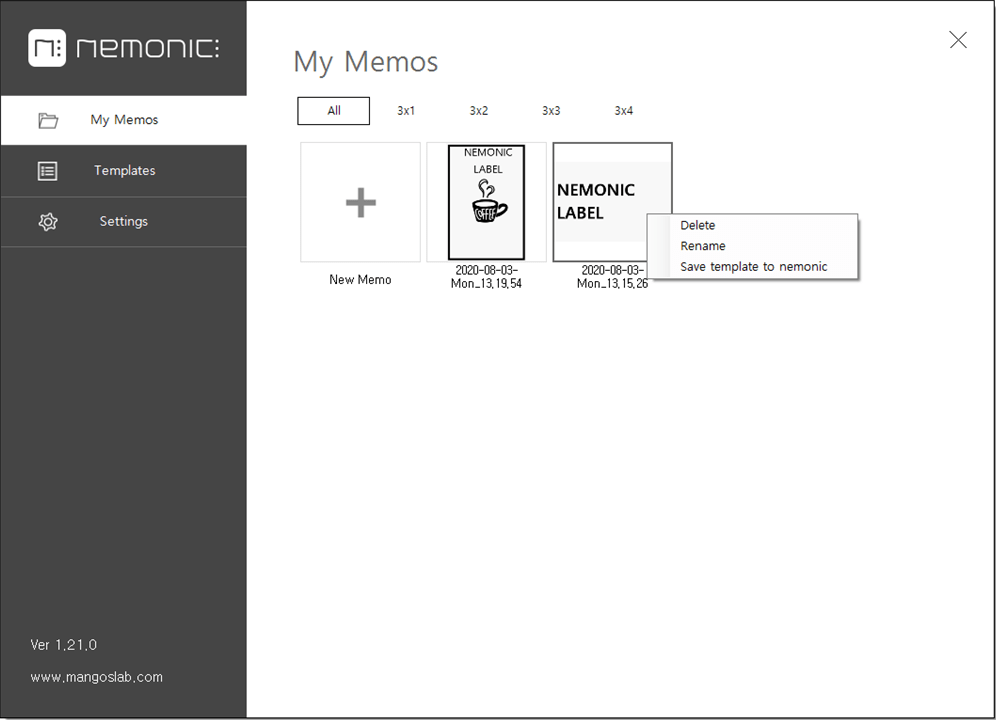Open Templates in the sidebar
This screenshot has height=720, width=996.
click(124, 171)
